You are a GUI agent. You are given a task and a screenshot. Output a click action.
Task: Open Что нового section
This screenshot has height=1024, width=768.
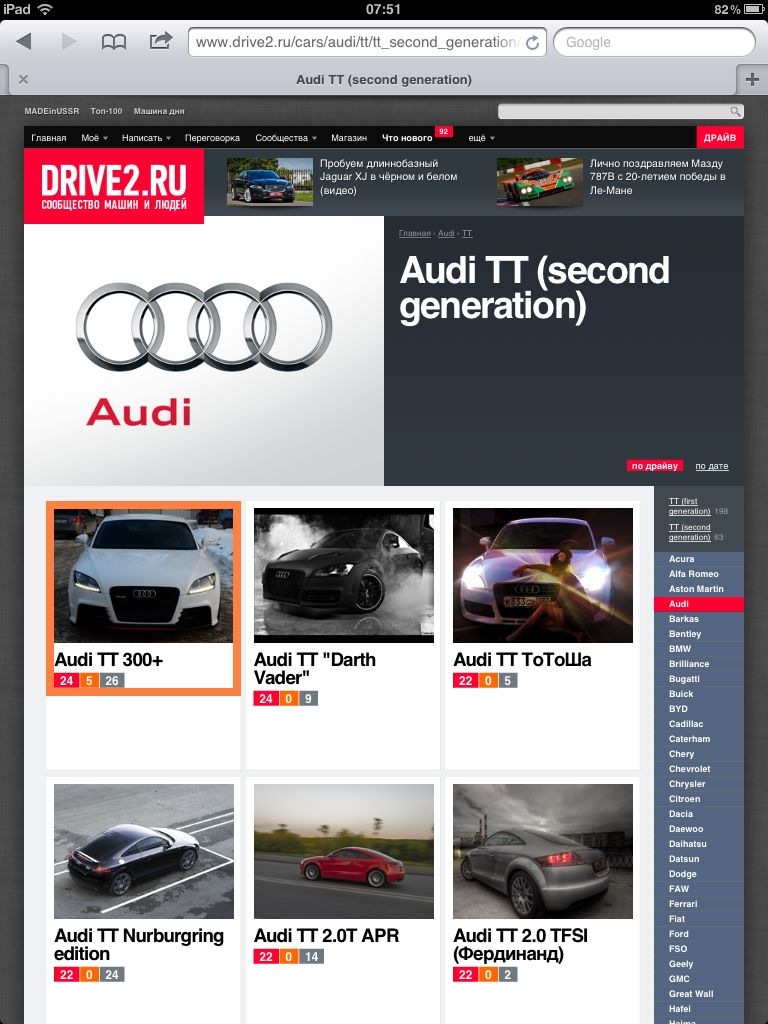[407, 138]
